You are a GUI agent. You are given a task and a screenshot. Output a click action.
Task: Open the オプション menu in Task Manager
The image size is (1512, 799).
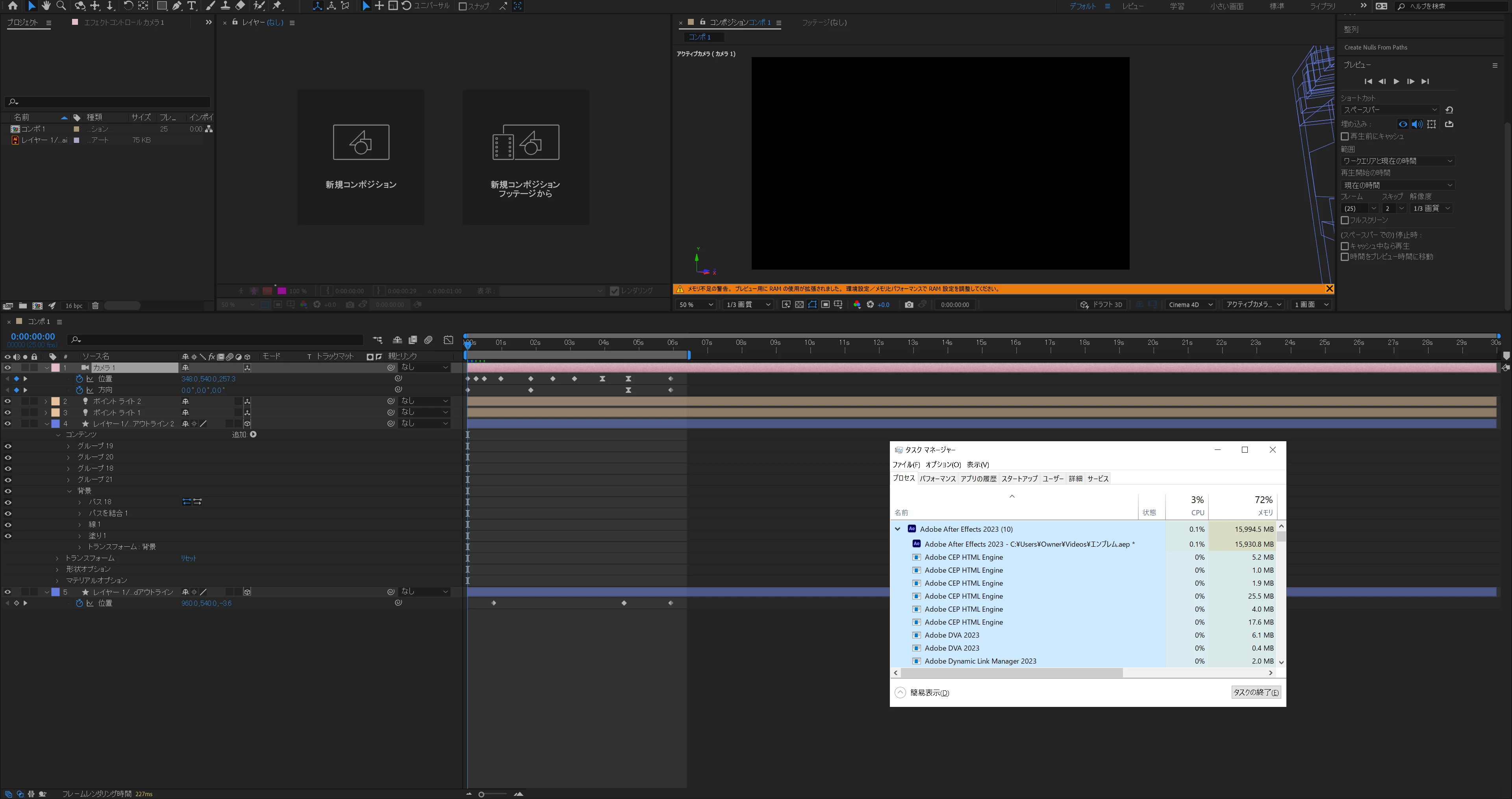click(x=943, y=464)
